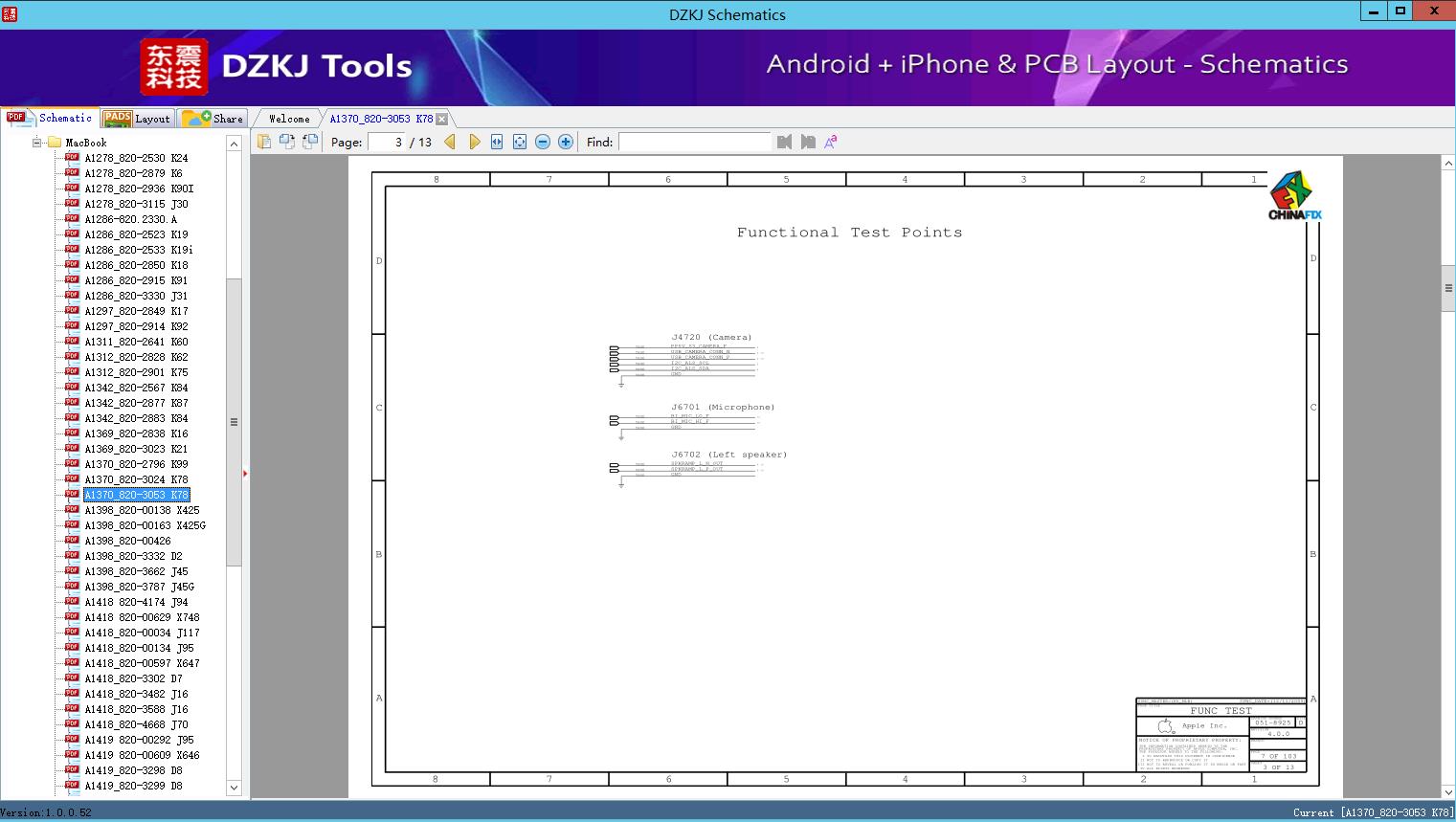Click the find next icon
Screen dimensions: 1456x822
808,142
